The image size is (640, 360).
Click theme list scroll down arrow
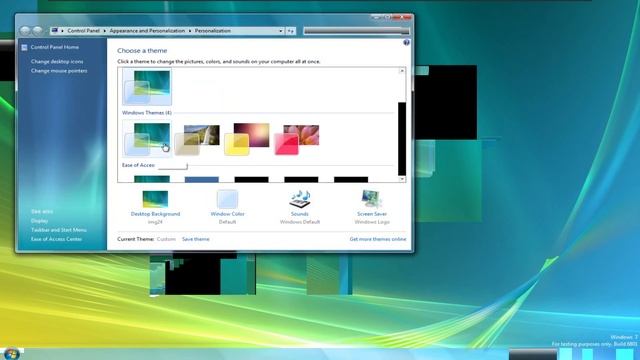[402, 179]
